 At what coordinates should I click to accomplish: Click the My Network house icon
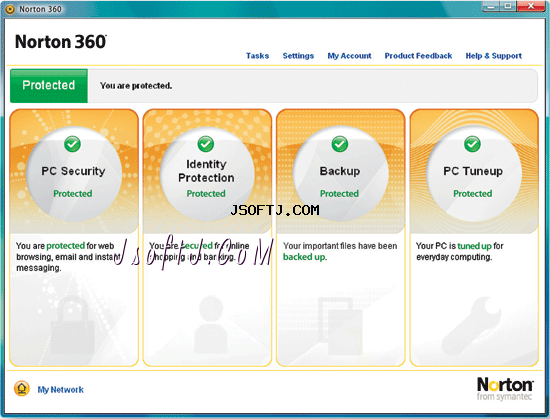21,388
